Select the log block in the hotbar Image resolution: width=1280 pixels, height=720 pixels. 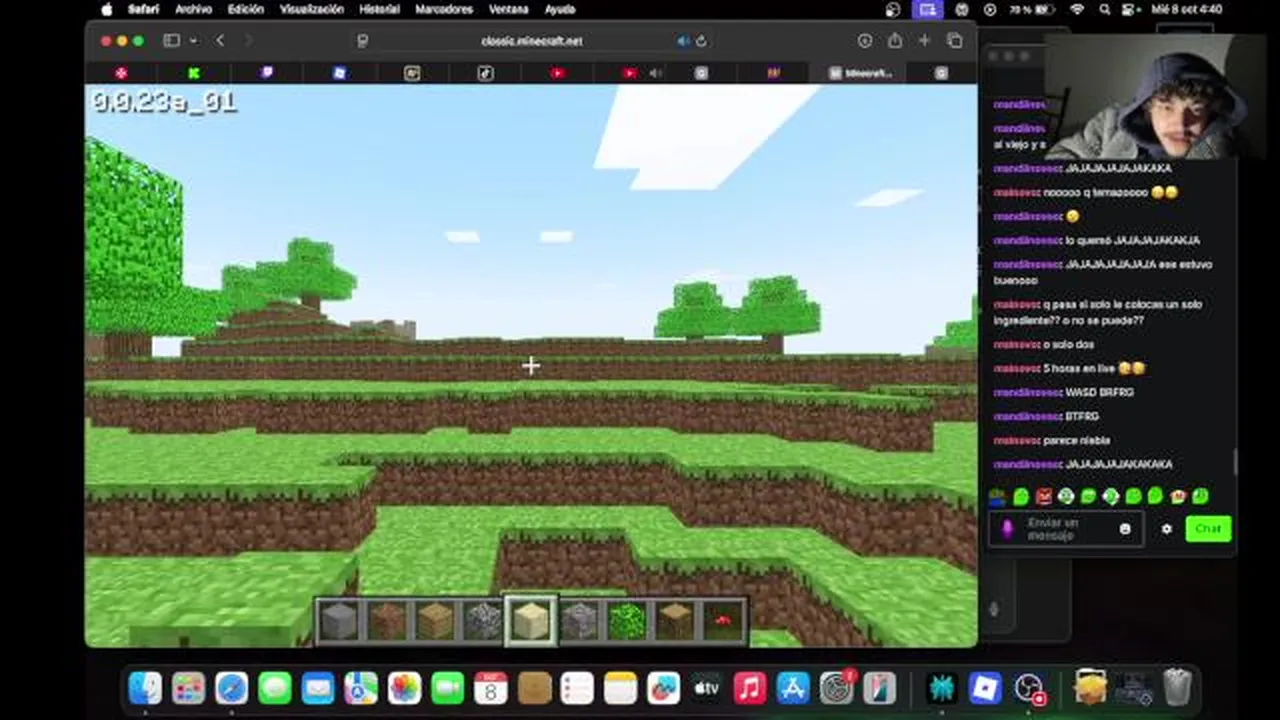point(674,621)
